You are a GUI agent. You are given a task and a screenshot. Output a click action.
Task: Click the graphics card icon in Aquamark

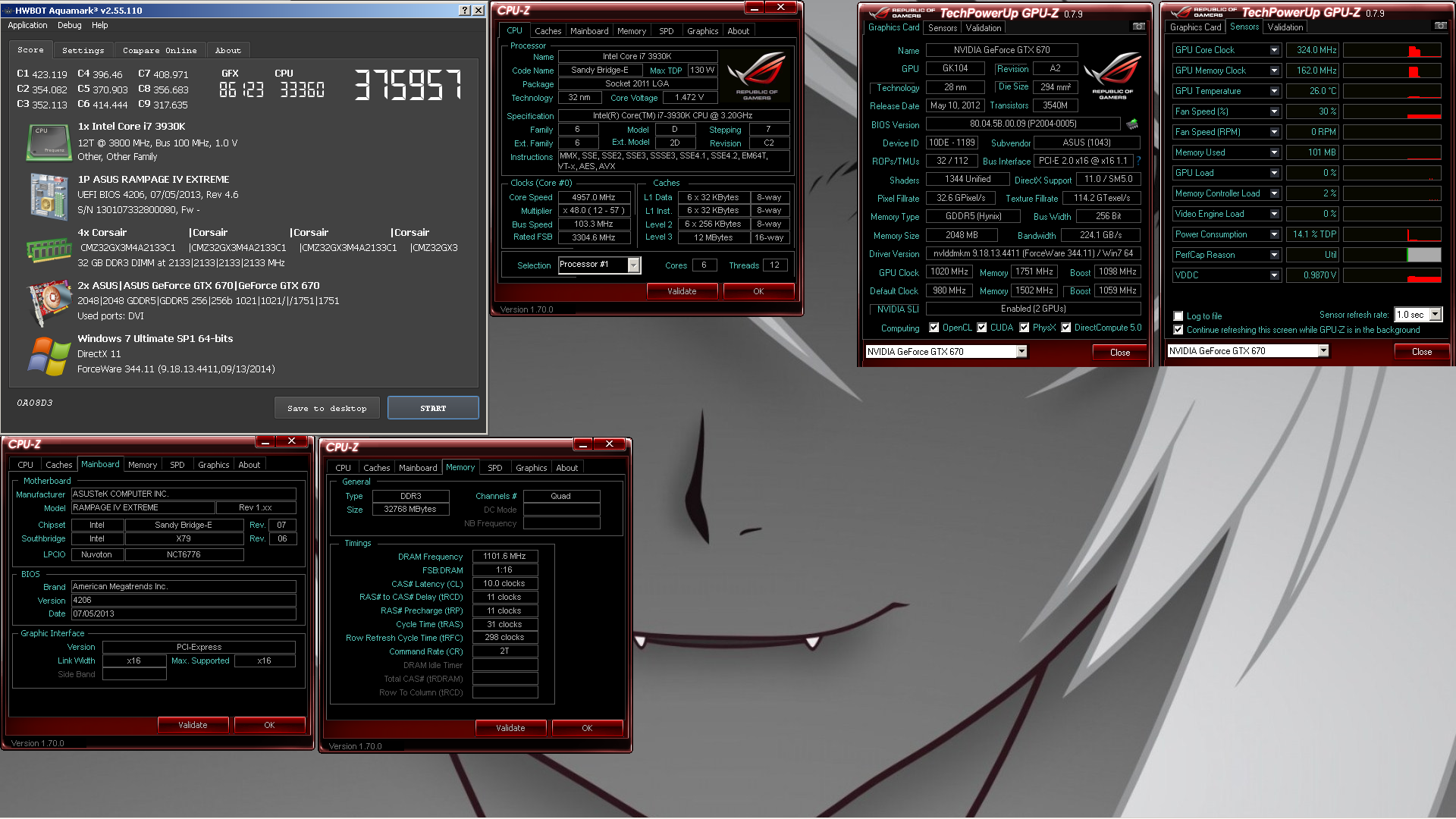[x=49, y=302]
